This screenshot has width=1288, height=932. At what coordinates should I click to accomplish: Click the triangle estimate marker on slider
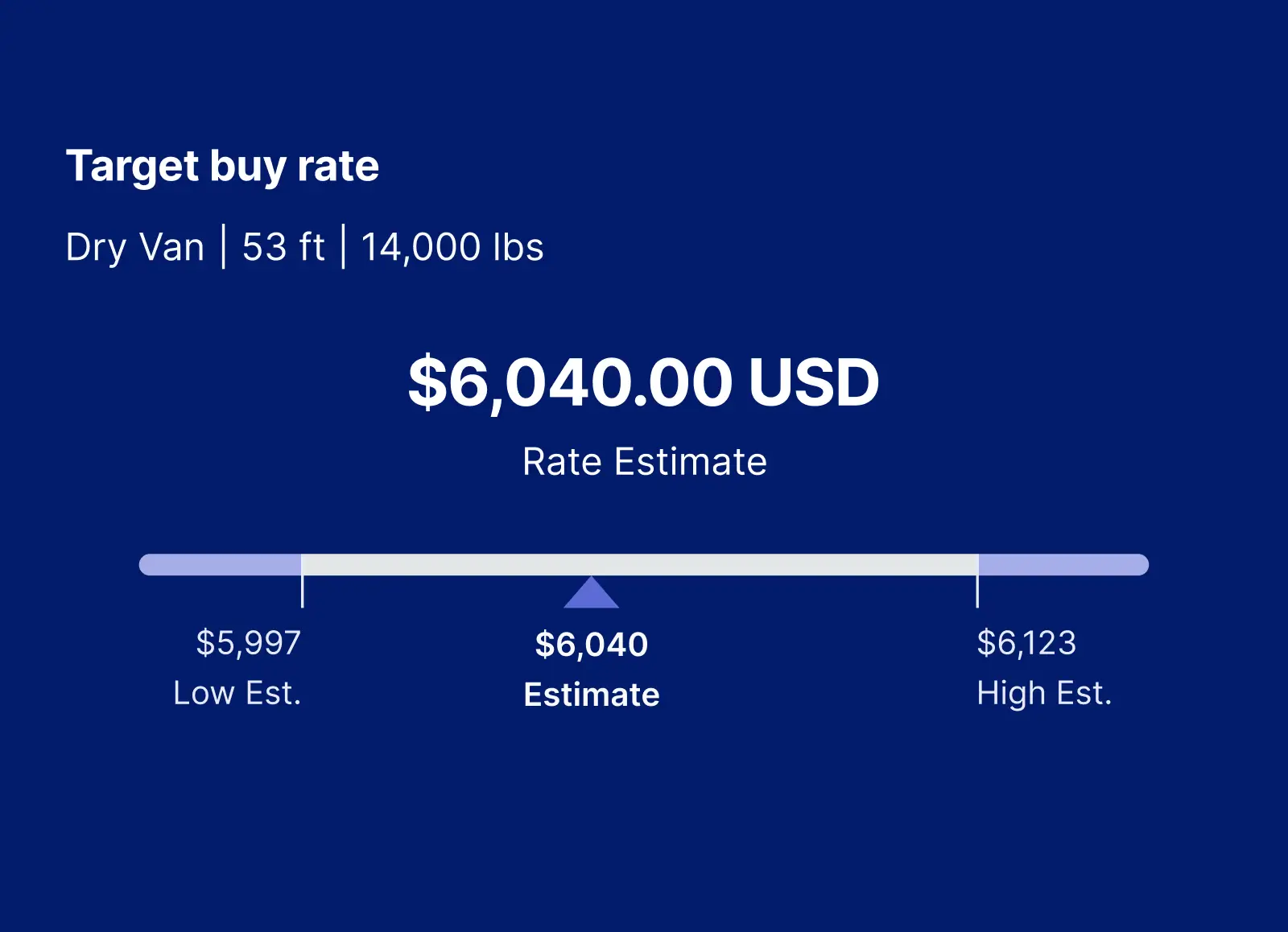592,592
